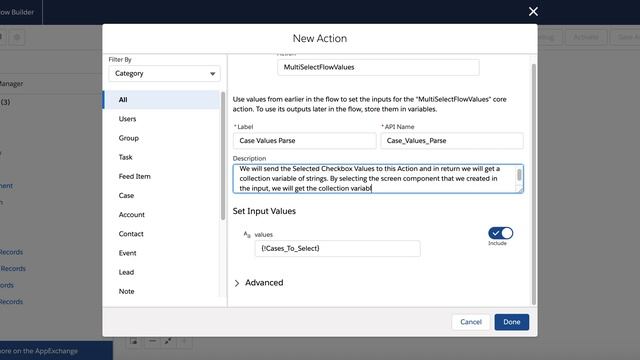Select the Task category

pos(161,157)
